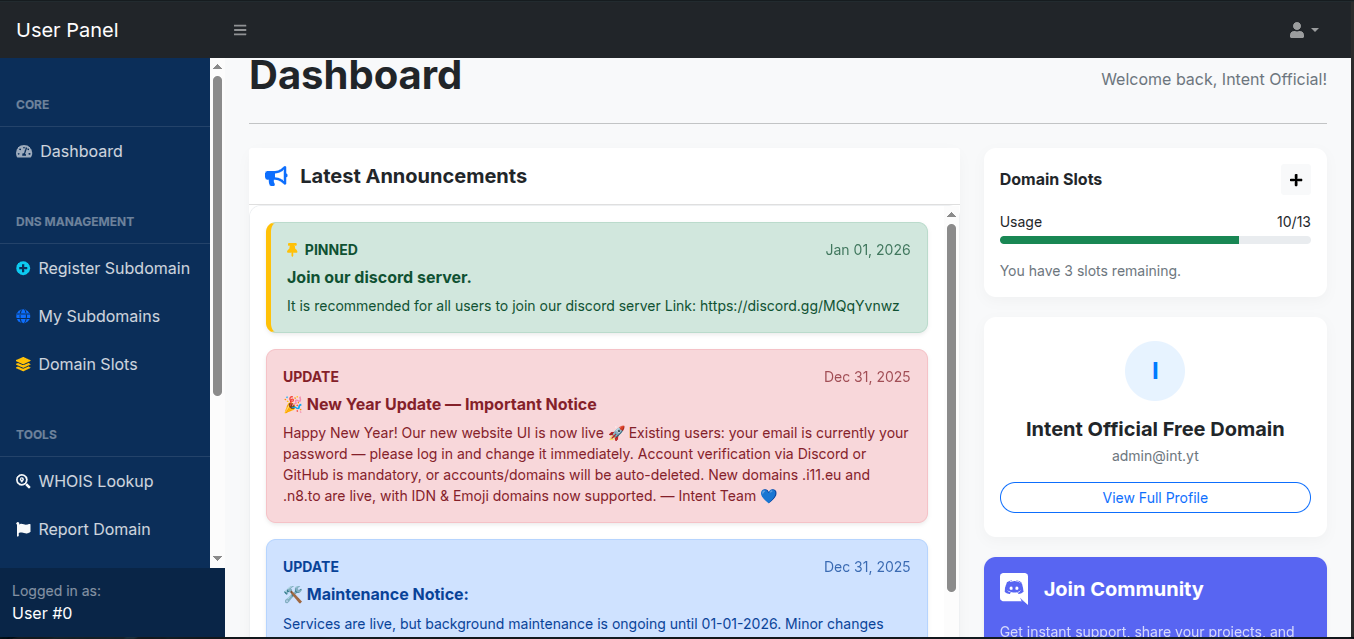Click the Report Domain flag icon
This screenshot has width=1354, height=639.
(x=24, y=530)
